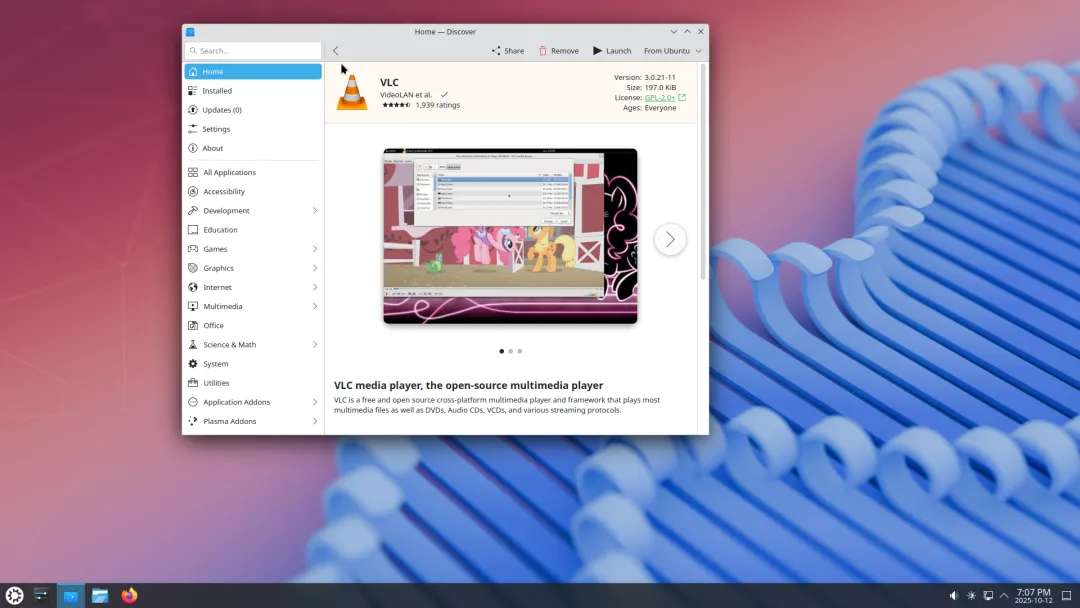Image resolution: width=1080 pixels, height=608 pixels.
Task: Open the Firefox taskbar icon
Action: [x=129, y=596]
